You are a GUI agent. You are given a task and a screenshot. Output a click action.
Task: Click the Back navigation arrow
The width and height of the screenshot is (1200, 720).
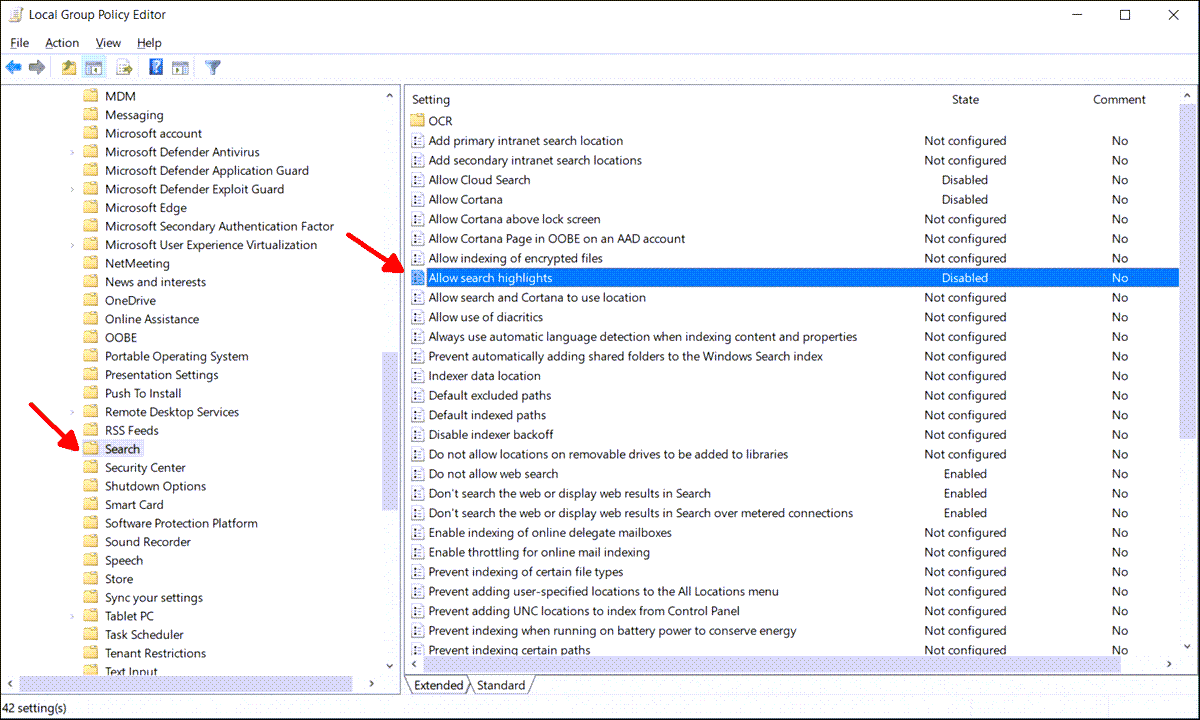point(14,67)
